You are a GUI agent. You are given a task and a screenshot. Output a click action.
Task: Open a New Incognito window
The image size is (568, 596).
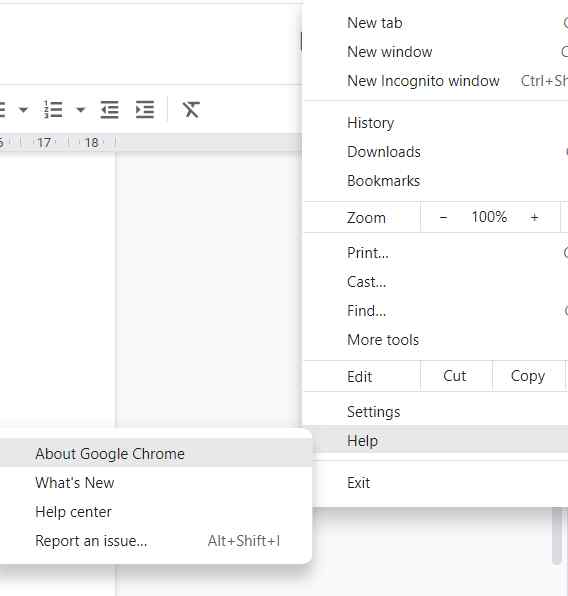pyautogui.click(x=436, y=81)
